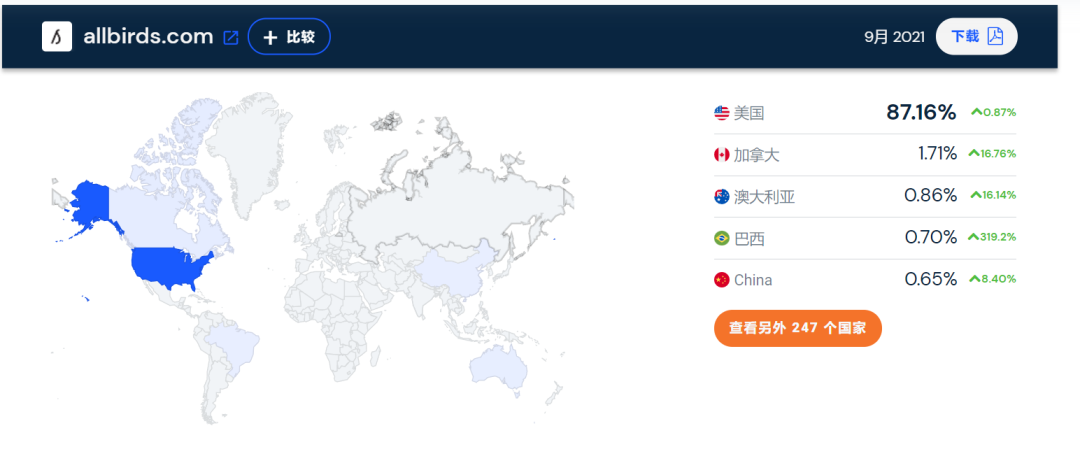This screenshot has height=463, width=1080.
Task: Click the Brazil flag icon
Action: [722, 238]
